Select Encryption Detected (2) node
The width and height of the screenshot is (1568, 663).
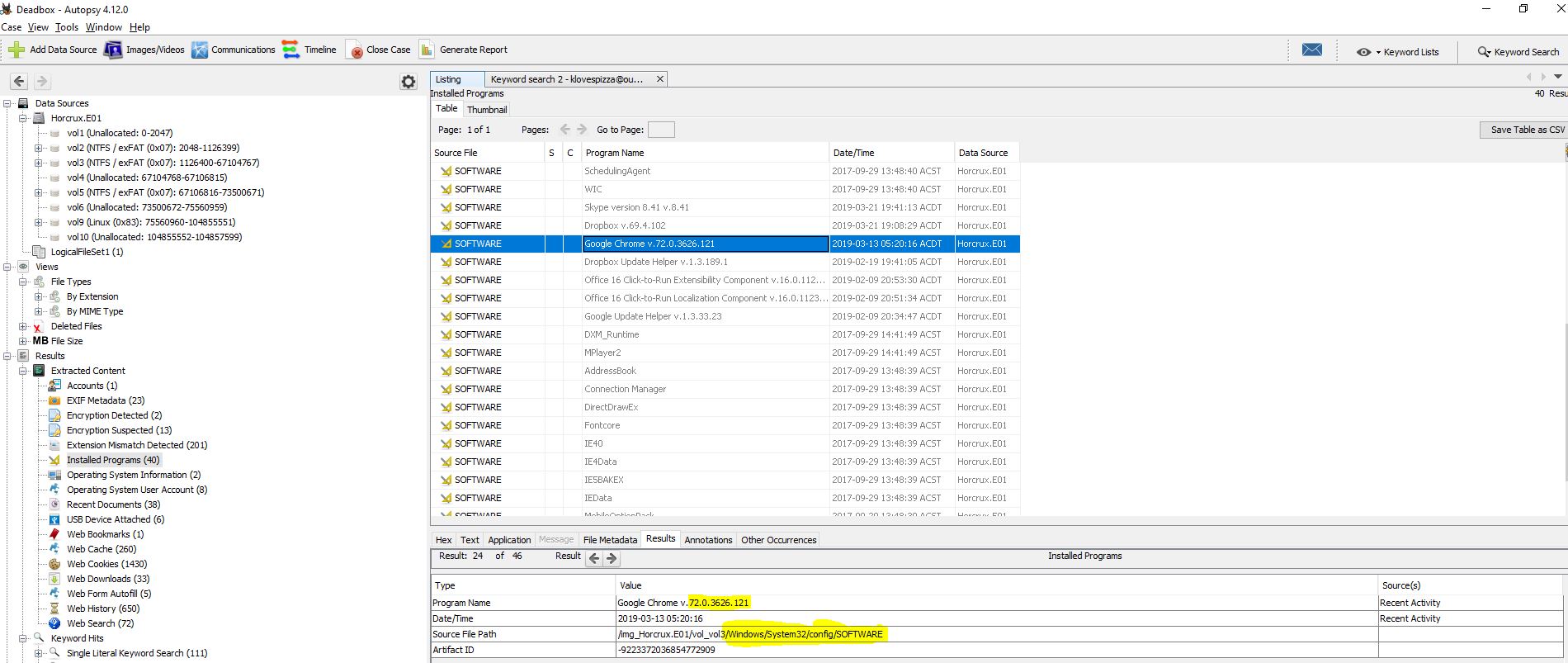(114, 415)
